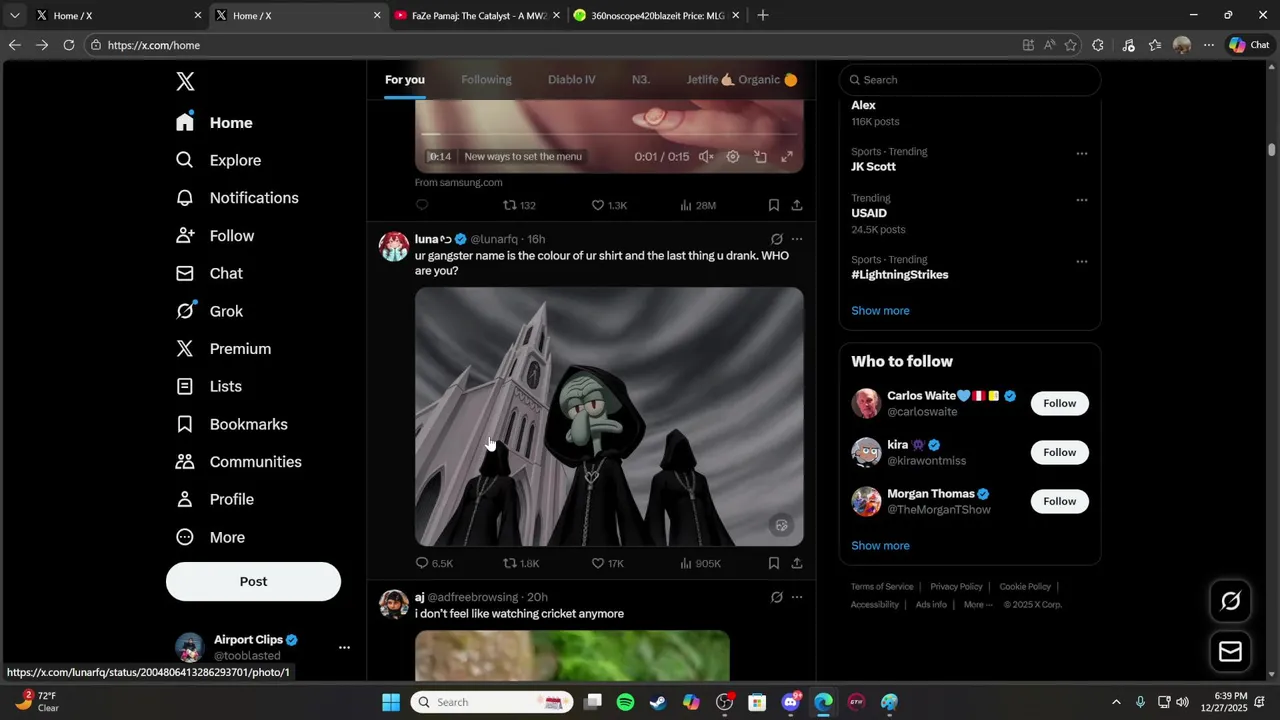Image resolution: width=1280 pixels, height=720 pixels.
Task: Bookmark the Samsung video post
Action: click(x=774, y=205)
